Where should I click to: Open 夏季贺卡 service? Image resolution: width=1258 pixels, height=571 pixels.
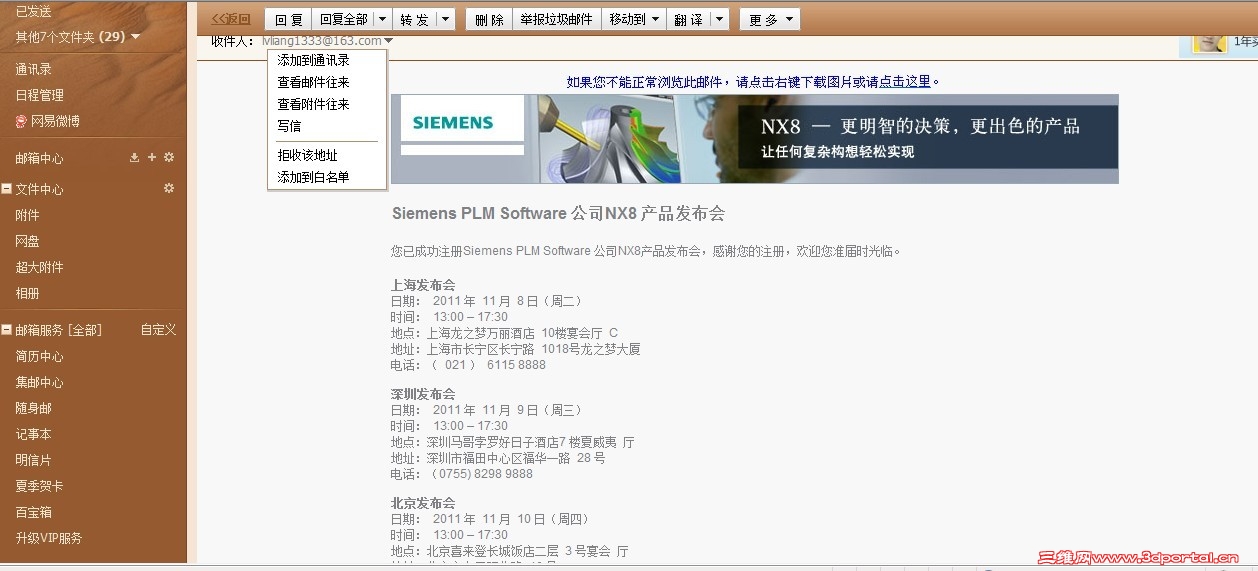(39, 486)
